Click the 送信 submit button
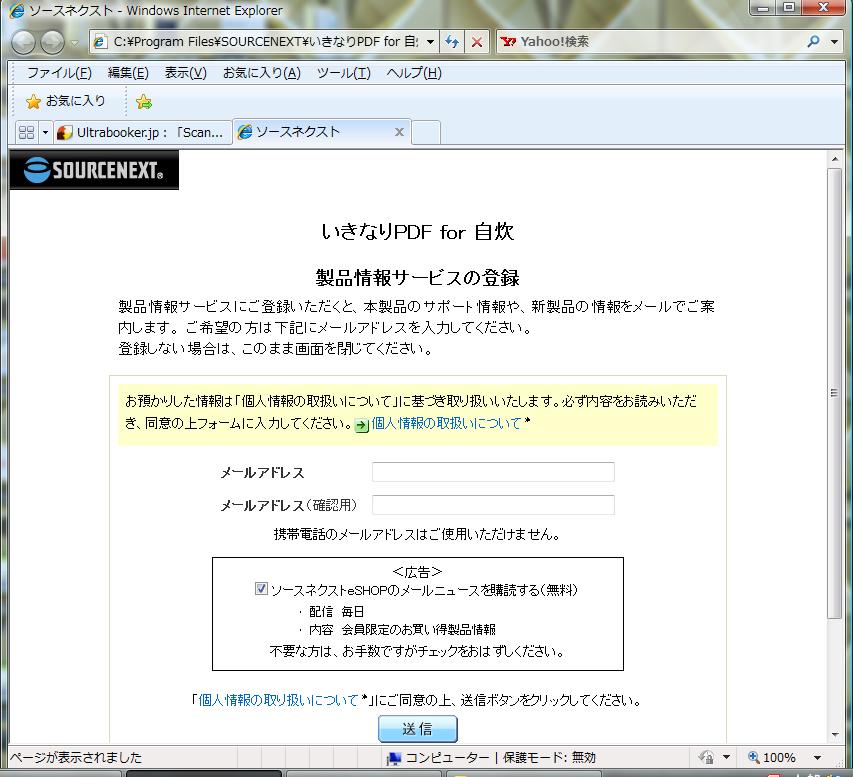This screenshot has height=777, width=853. click(x=418, y=729)
